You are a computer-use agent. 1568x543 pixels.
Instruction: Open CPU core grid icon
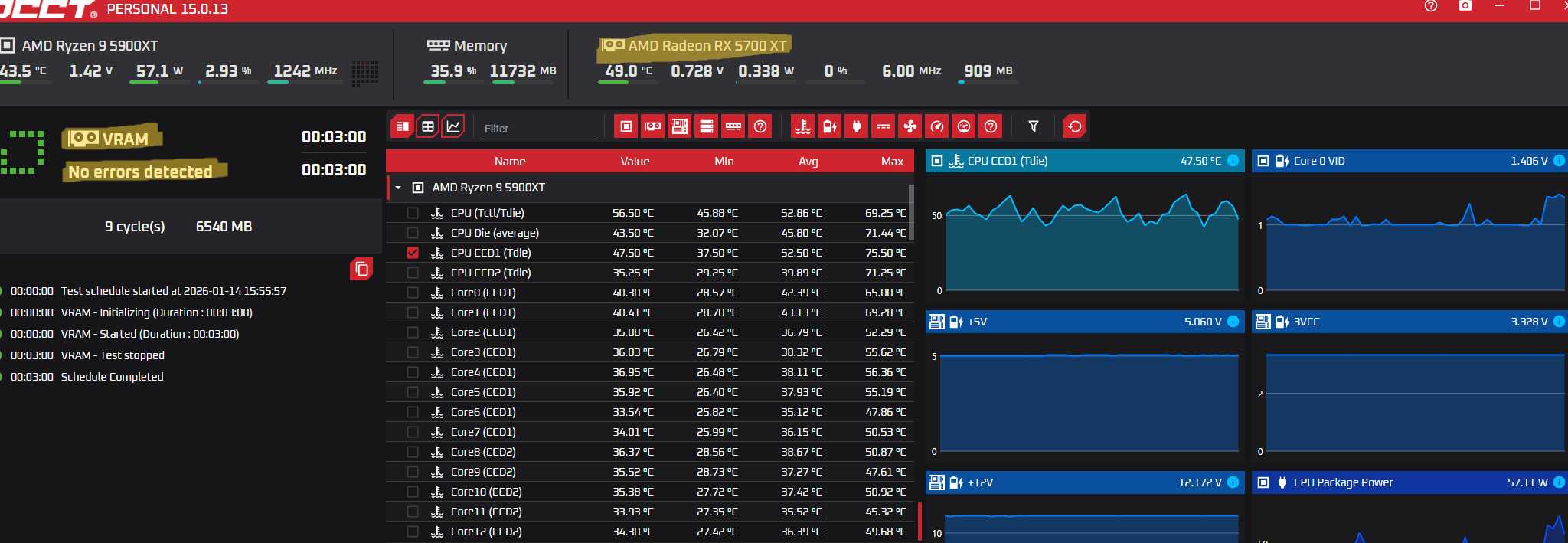click(365, 74)
